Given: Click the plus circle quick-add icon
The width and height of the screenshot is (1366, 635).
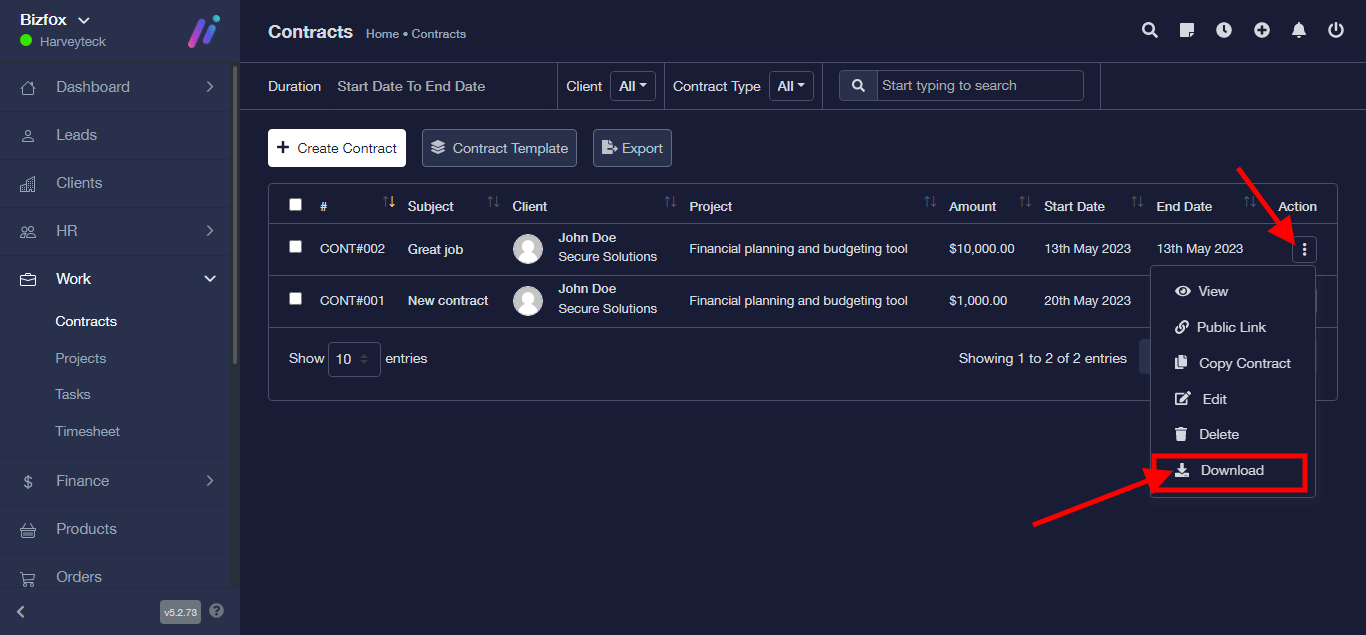Looking at the screenshot, I should 1262,31.
